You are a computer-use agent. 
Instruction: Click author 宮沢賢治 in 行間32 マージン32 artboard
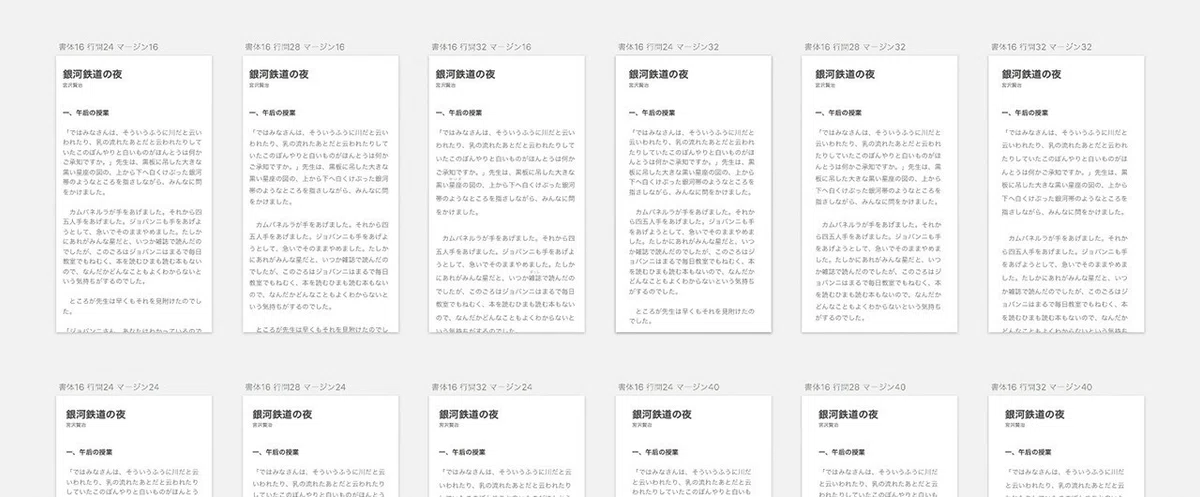(1012, 87)
